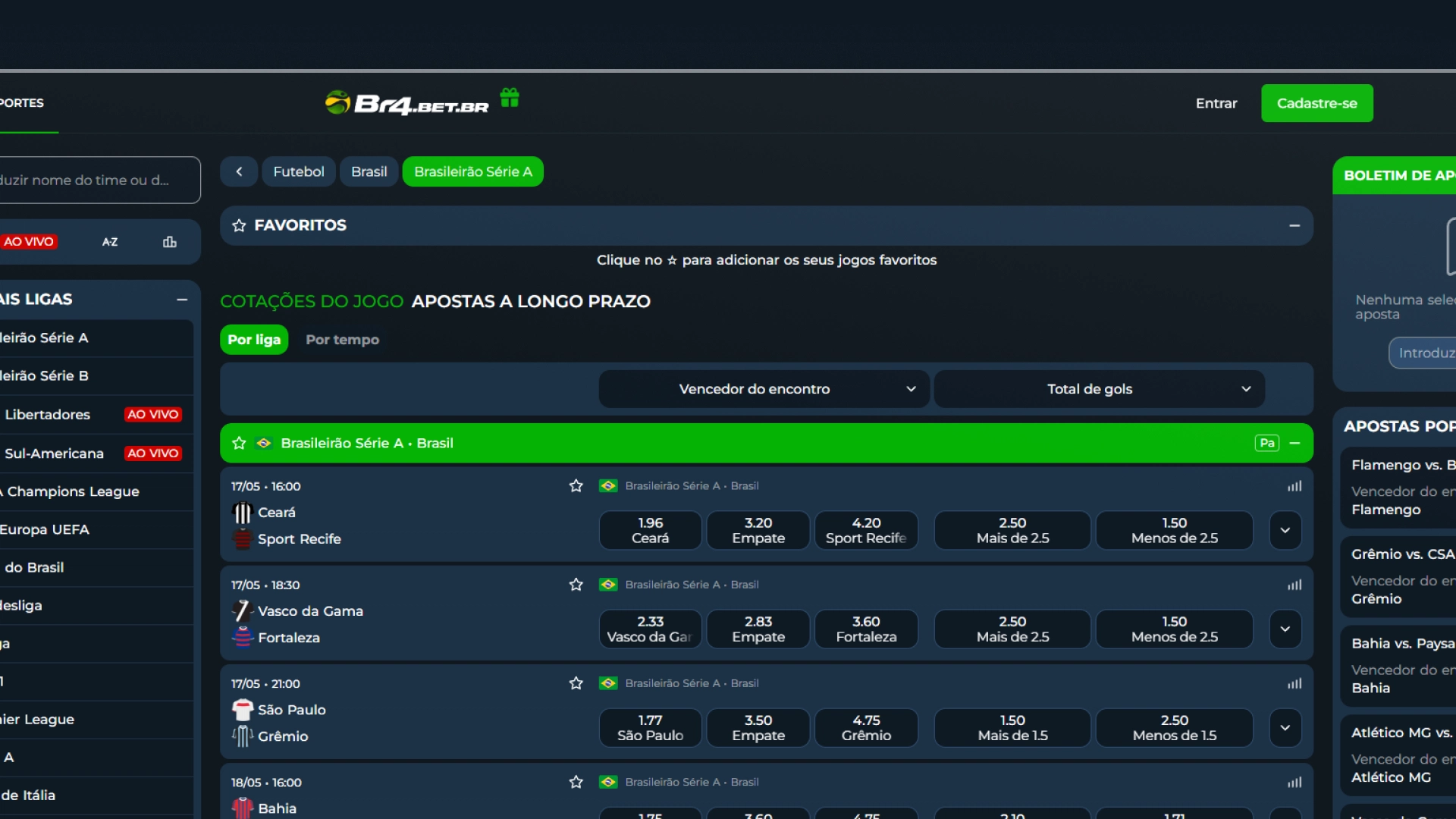Click the Brazil flag in Ceará match row
The width and height of the screenshot is (1456, 819).
coord(608,486)
